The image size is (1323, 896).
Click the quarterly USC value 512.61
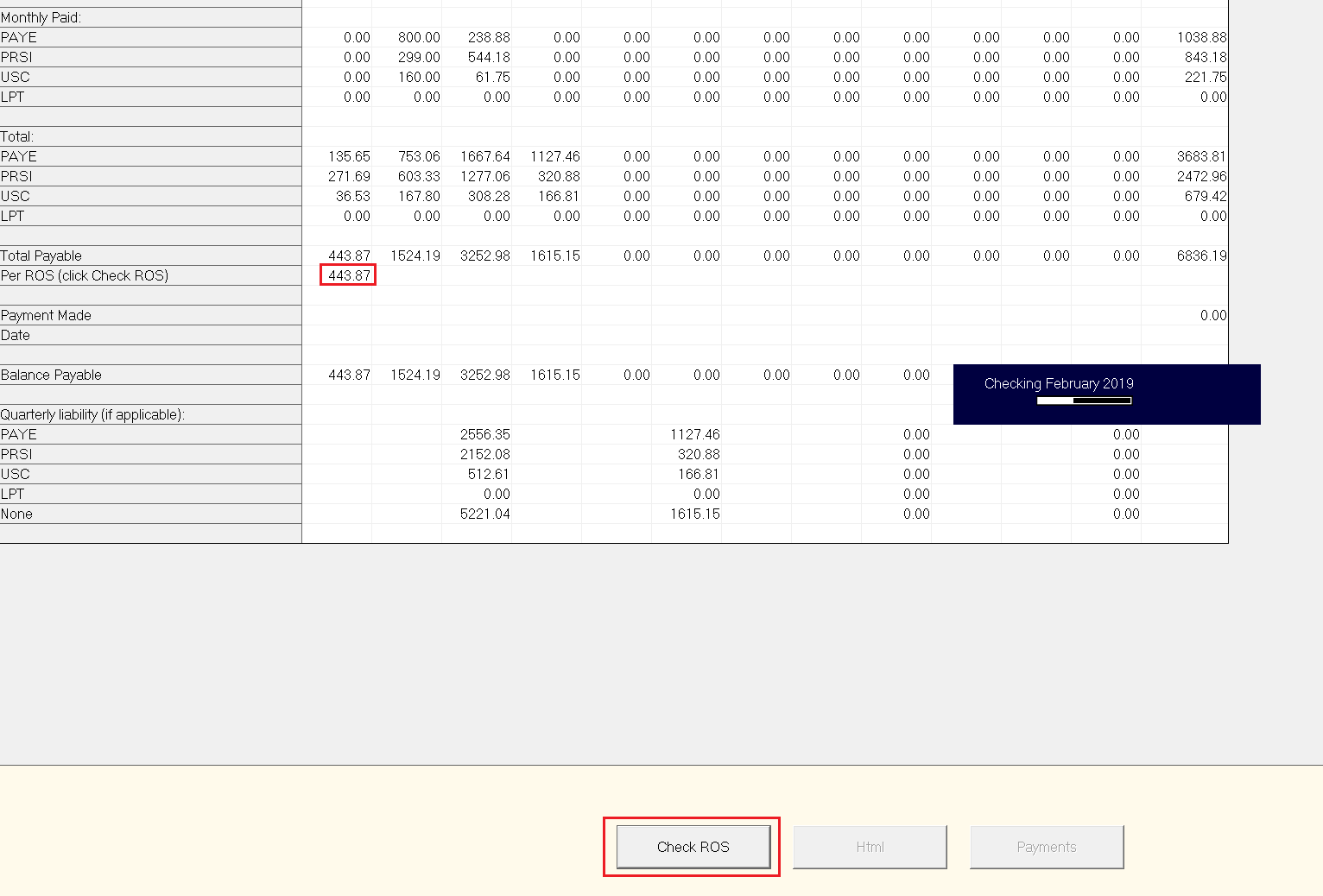[489, 474]
